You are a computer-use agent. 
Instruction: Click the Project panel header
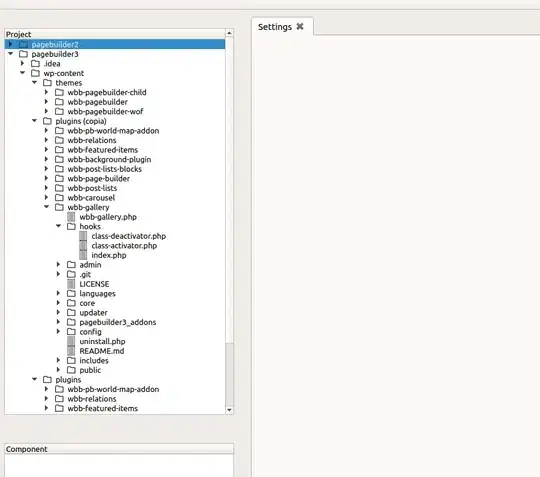coord(115,34)
